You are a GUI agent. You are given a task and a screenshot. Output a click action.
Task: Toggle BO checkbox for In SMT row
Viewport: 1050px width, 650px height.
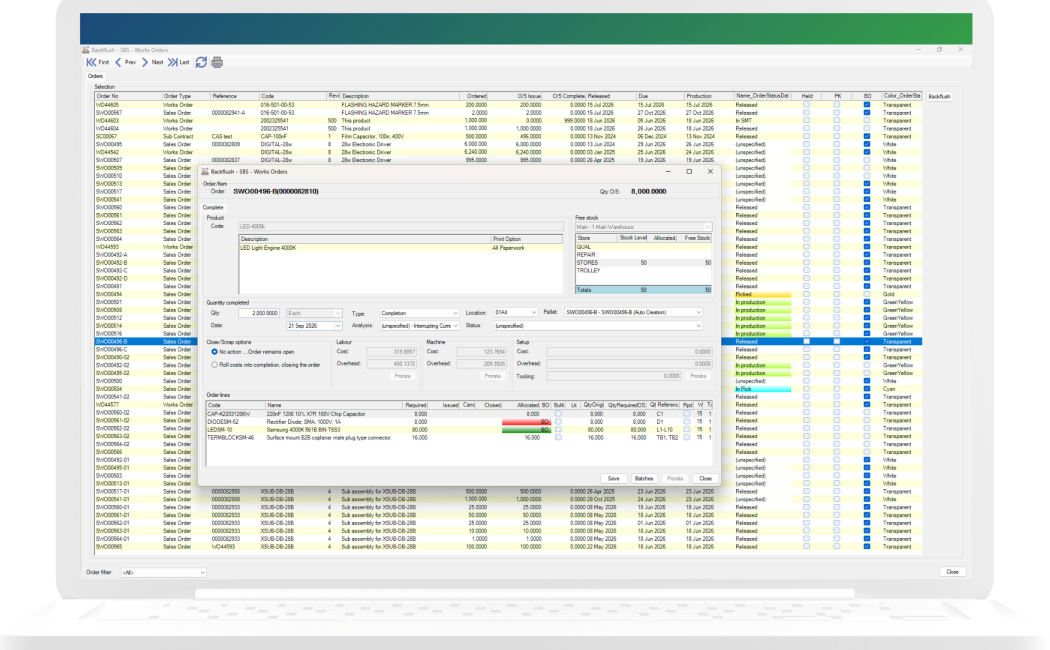[x=867, y=120]
